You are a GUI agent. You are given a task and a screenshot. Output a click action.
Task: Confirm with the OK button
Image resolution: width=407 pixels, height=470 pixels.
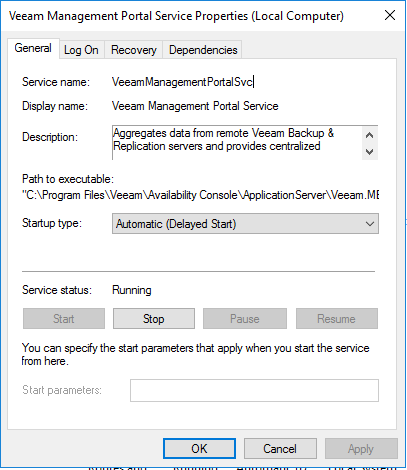click(199, 449)
